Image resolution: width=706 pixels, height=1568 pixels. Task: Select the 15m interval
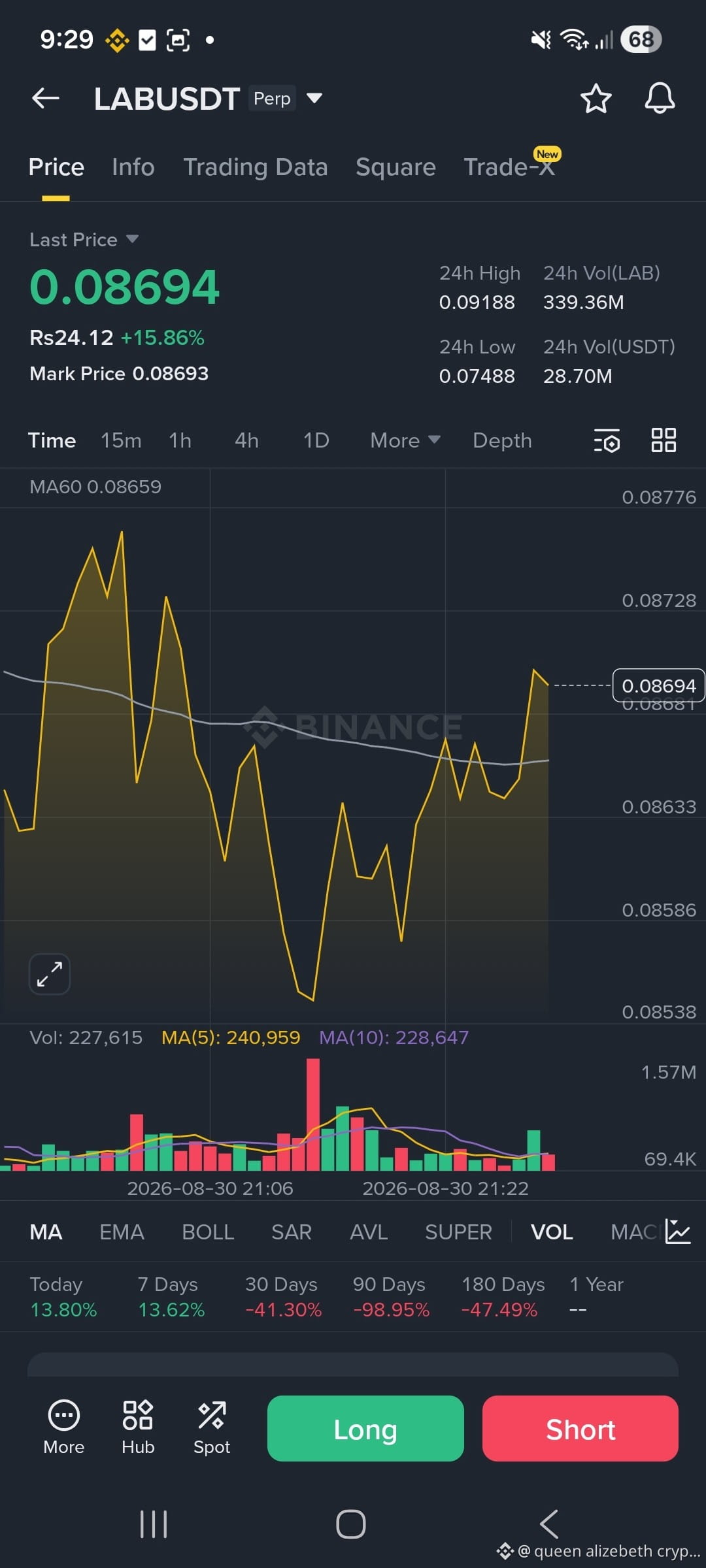pos(121,440)
